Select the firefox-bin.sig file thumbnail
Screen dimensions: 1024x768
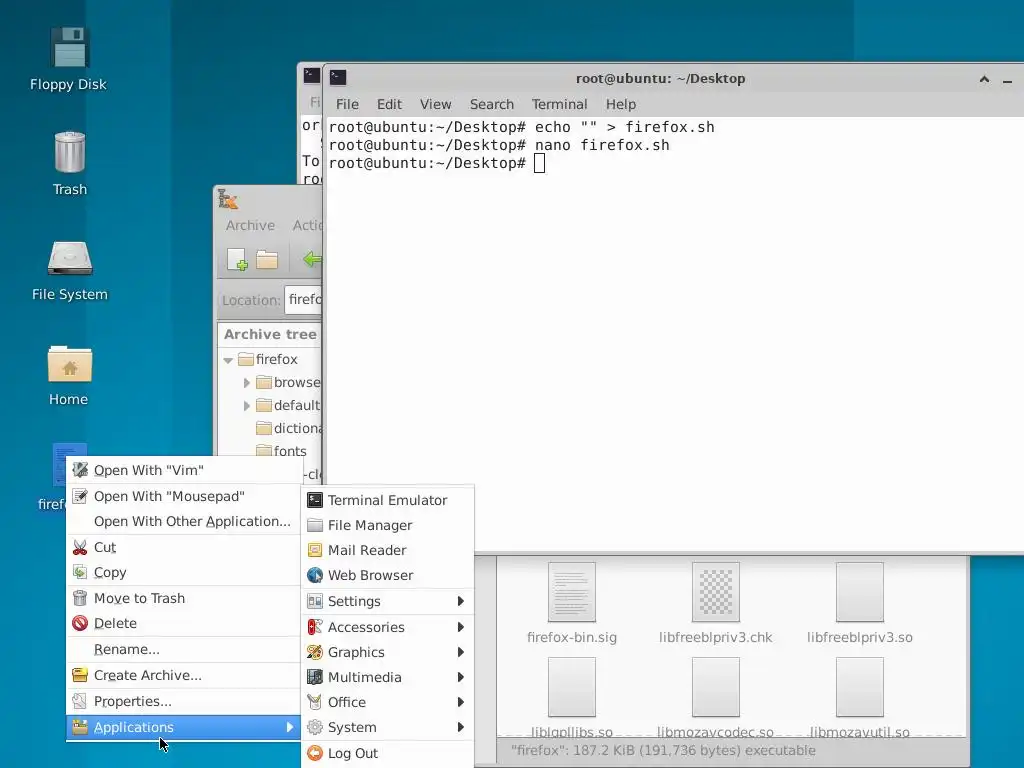tap(571, 592)
